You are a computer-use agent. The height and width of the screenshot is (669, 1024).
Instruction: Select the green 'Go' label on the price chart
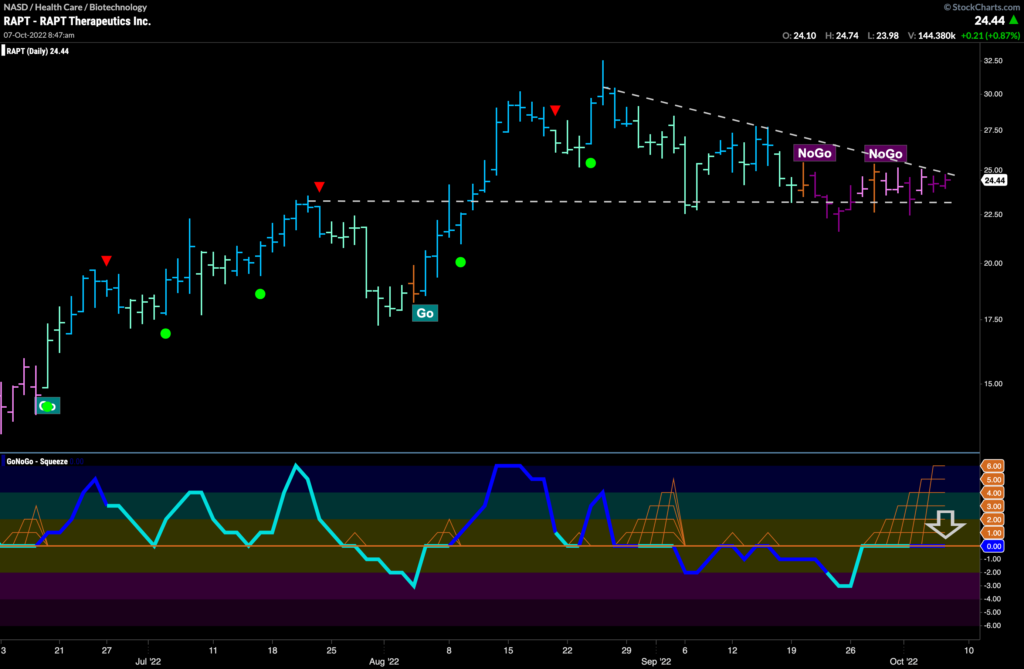[424, 313]
